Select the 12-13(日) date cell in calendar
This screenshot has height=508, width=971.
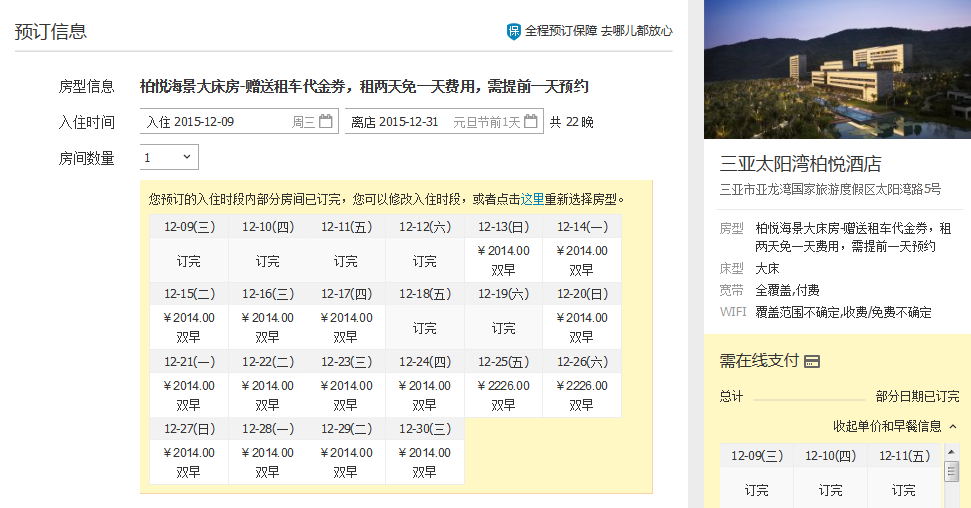click(503, 227)
